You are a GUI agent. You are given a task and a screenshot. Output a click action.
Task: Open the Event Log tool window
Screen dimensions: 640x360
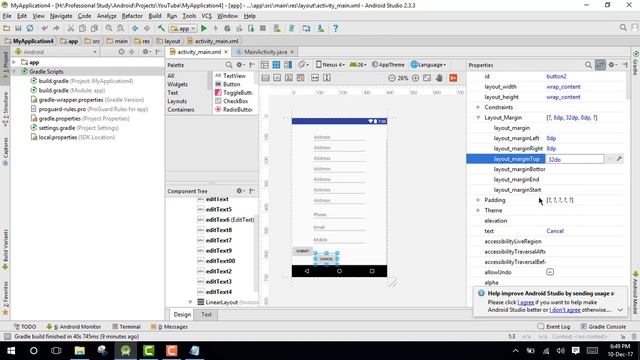click(554, 327)
